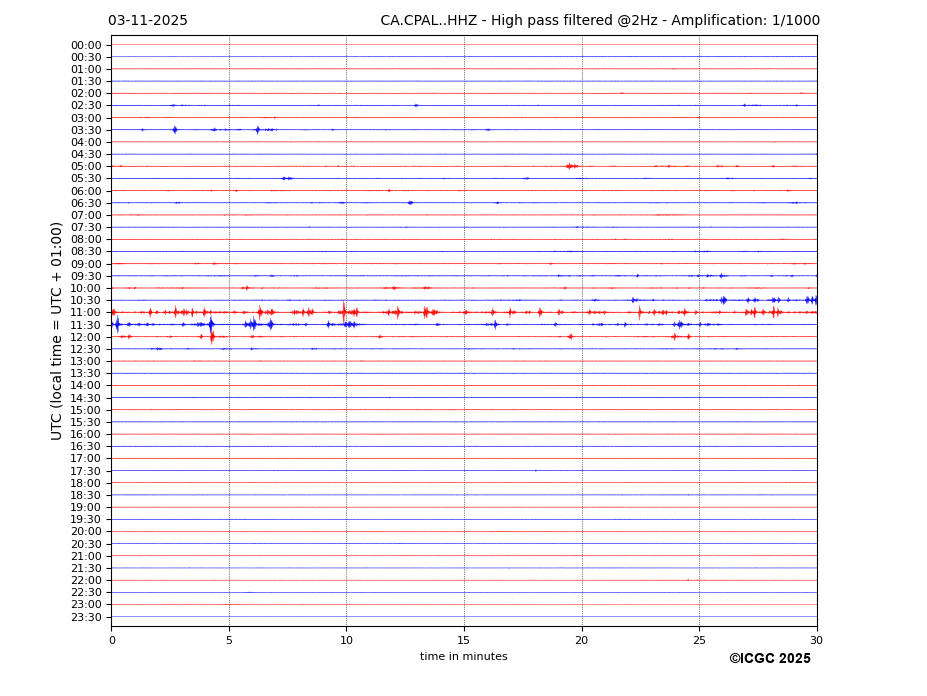Select the 06:30 row time label
The height and width of the screenshot is (696, 927).
pyautogui.click(x=85, y=203)
